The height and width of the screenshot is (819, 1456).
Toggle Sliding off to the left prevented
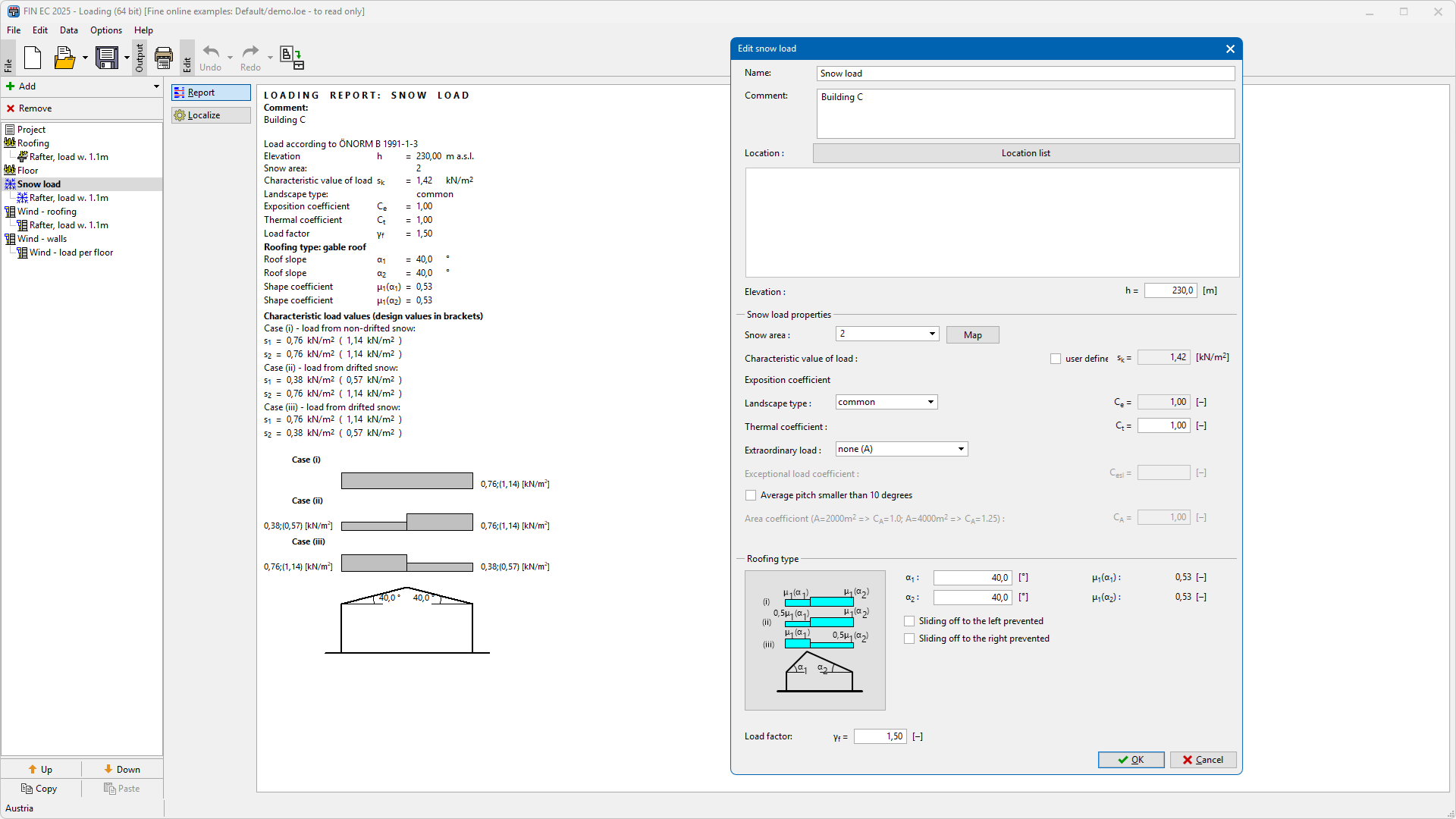point(909,621)
